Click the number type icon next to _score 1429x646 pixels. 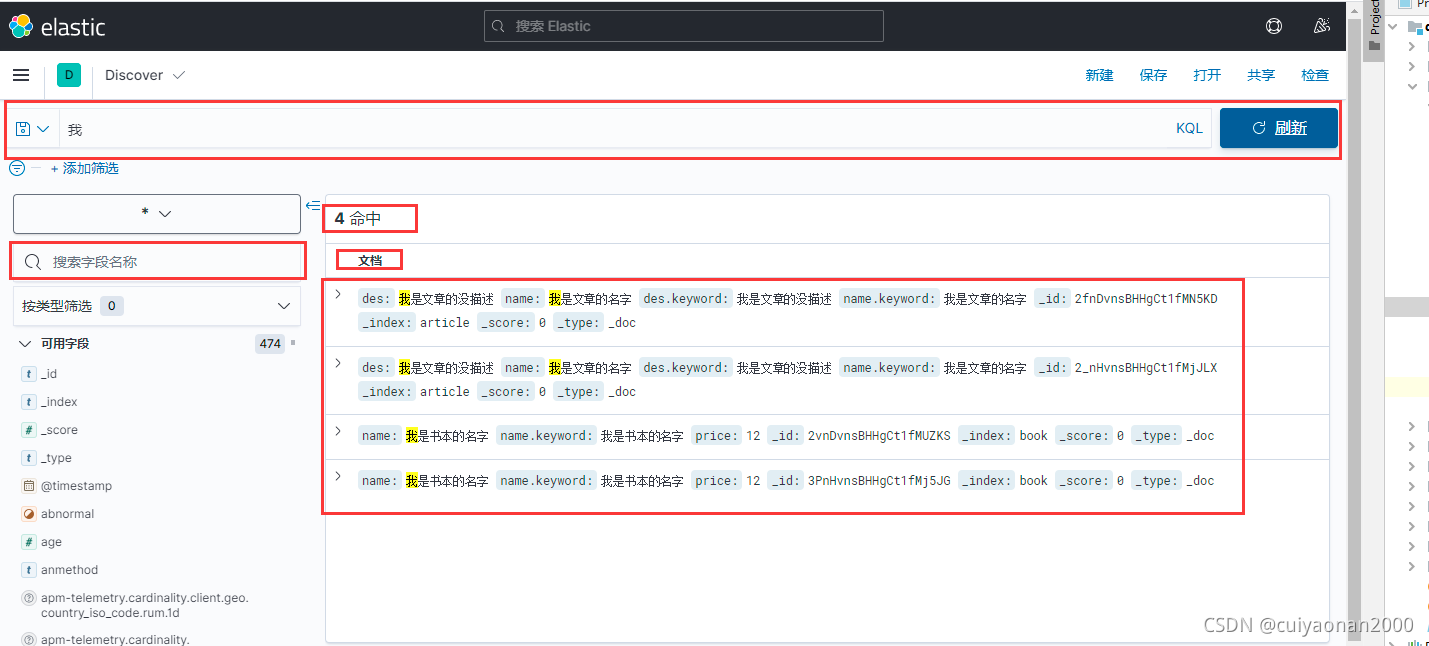pyautogui.click(x=29, y=430)
